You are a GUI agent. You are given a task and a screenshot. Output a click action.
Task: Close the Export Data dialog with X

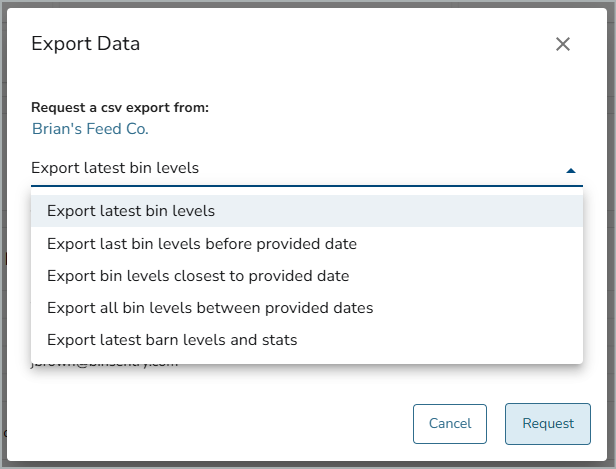[x=563, y=44]
